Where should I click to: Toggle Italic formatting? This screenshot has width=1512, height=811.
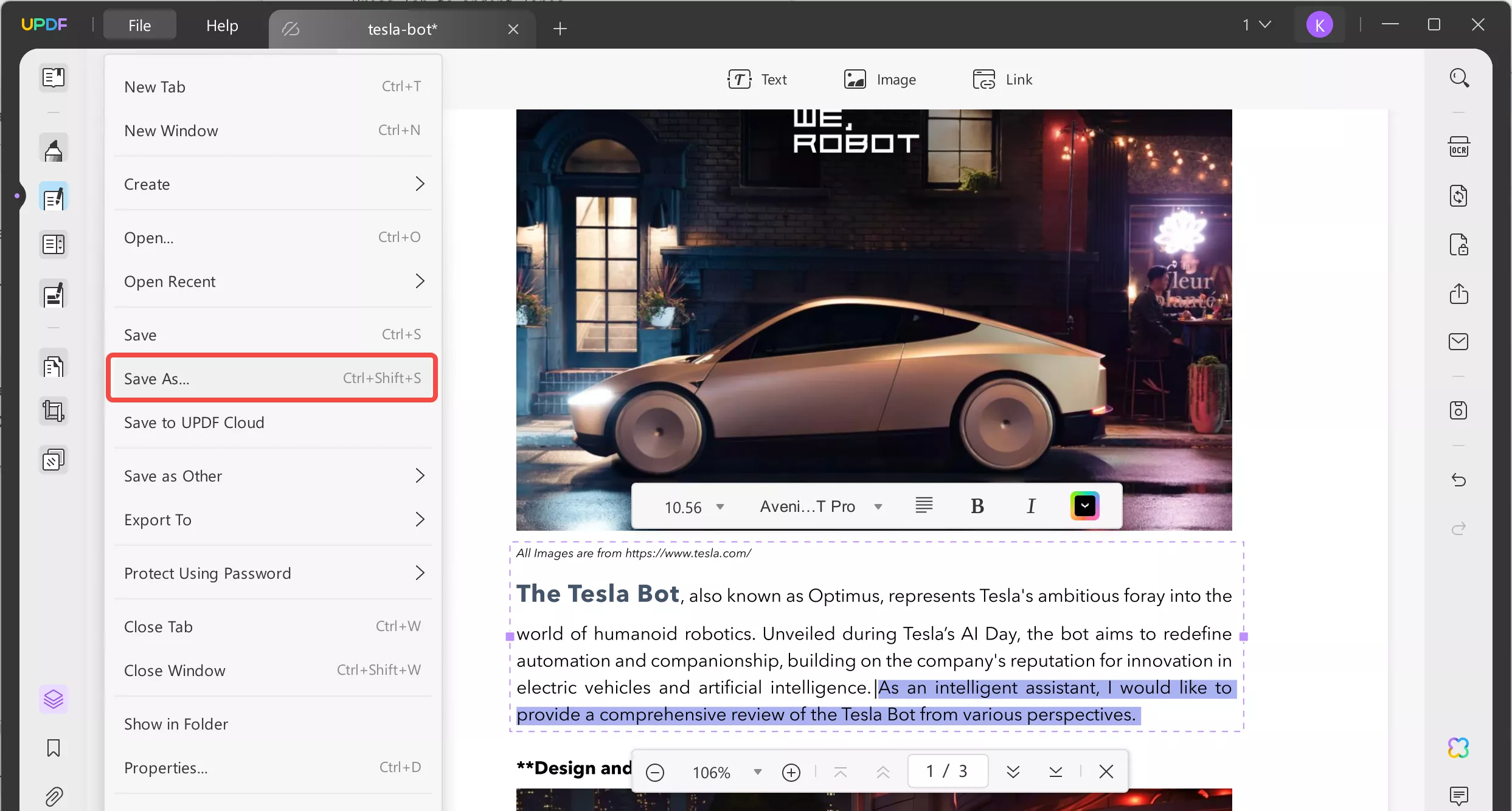click(x=1031, y=506)
